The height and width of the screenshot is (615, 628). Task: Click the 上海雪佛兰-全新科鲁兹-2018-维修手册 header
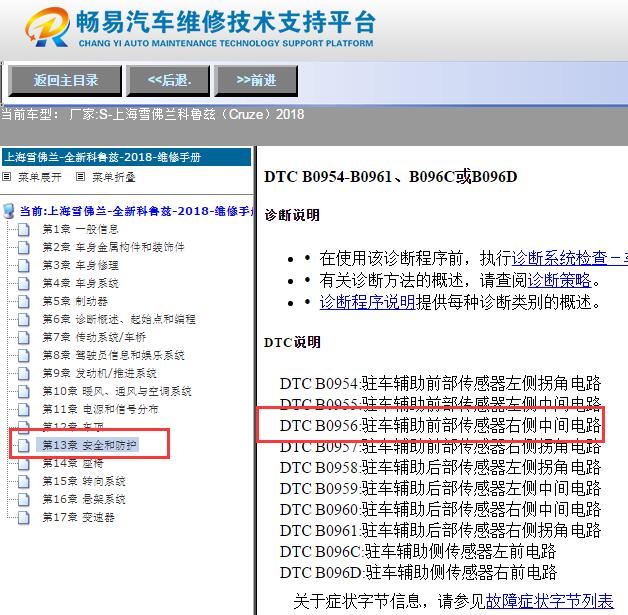(127, 157)
